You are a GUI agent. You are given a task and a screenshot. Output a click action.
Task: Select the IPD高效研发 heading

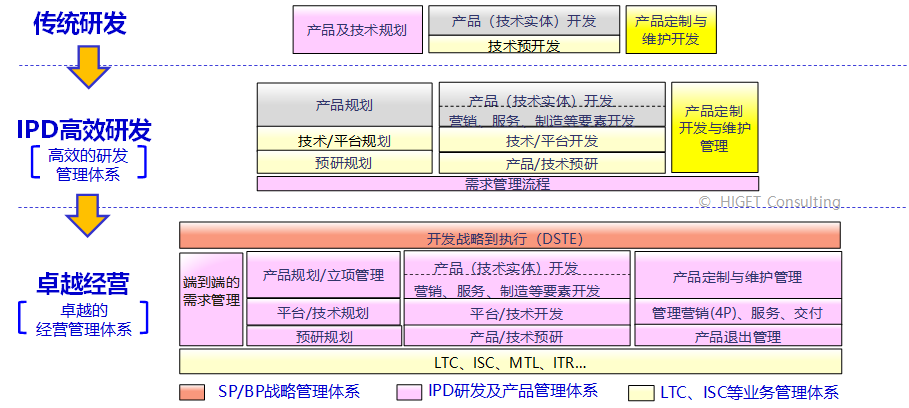click(84, 130)
